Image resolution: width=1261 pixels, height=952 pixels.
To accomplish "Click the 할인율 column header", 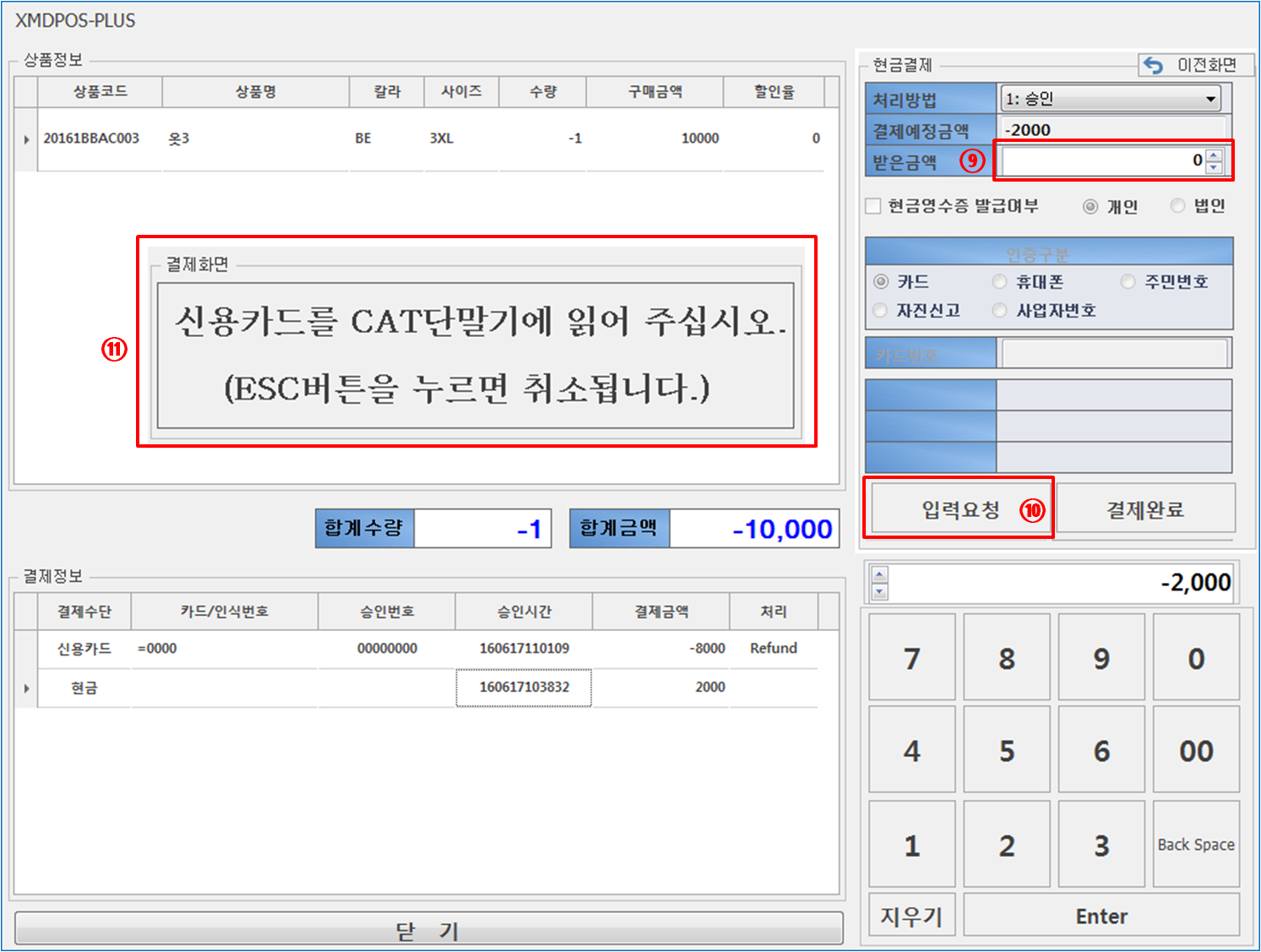I will [774, 91].
